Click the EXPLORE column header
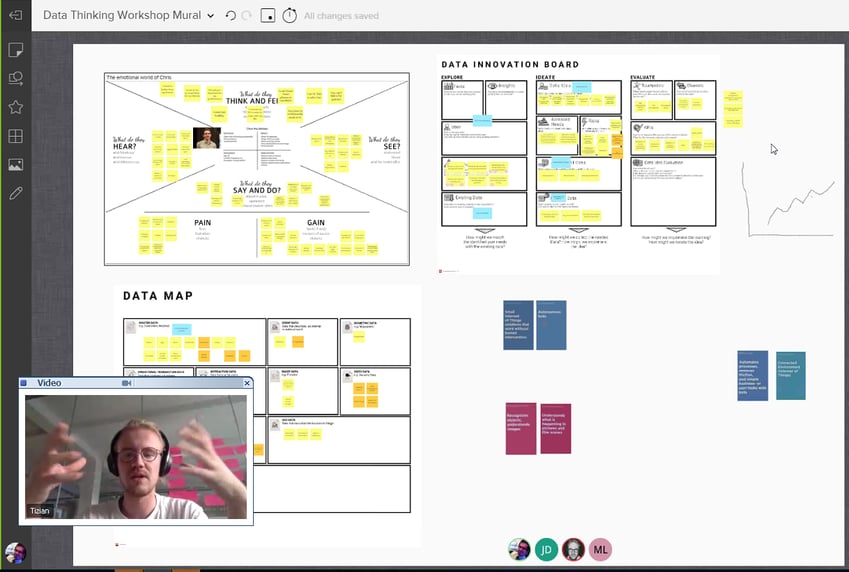This screenshot has width=849, height=572. coord(452,77)
